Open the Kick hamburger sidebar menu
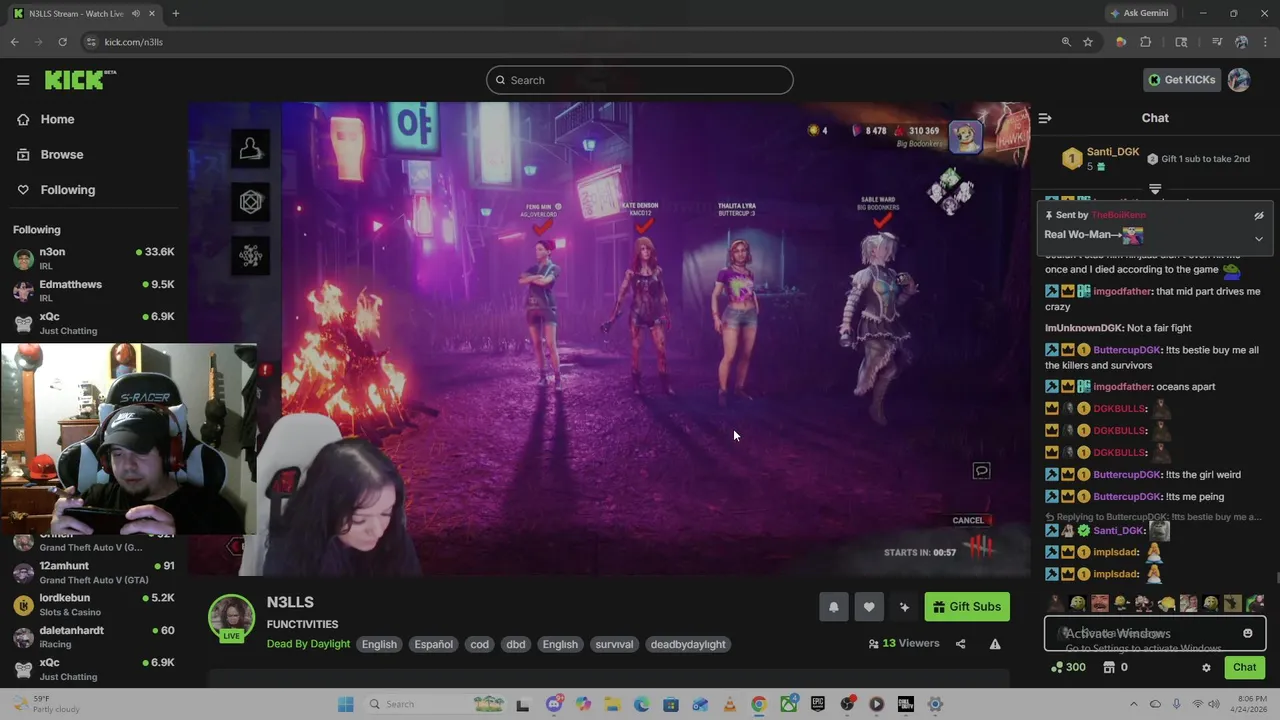Image resolution: width=1280 pixels, height=720 pixels. pyautogui.click(x=23, y=80)
